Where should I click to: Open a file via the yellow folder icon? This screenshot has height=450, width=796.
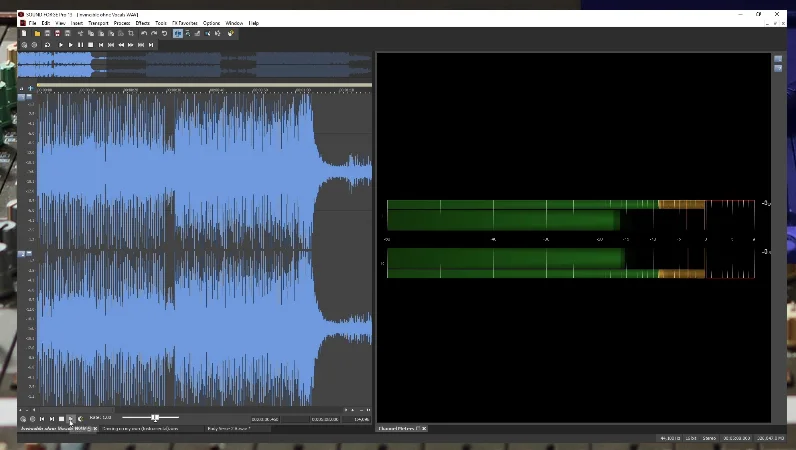coord(37,34)
